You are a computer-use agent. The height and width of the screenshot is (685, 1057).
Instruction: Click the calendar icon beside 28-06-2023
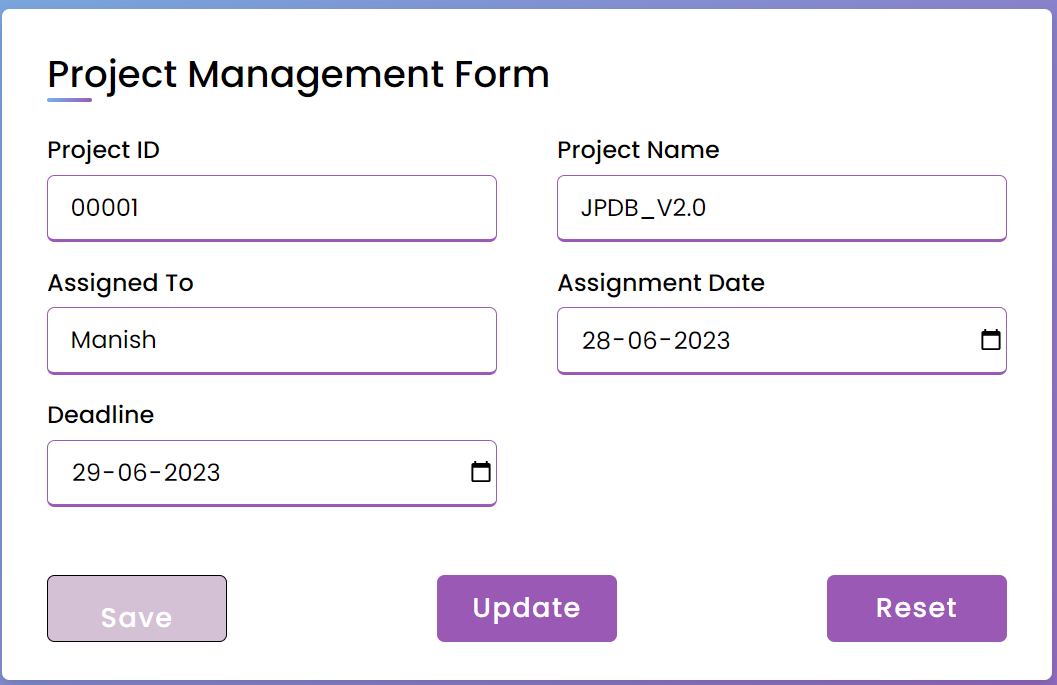[991, 340]
